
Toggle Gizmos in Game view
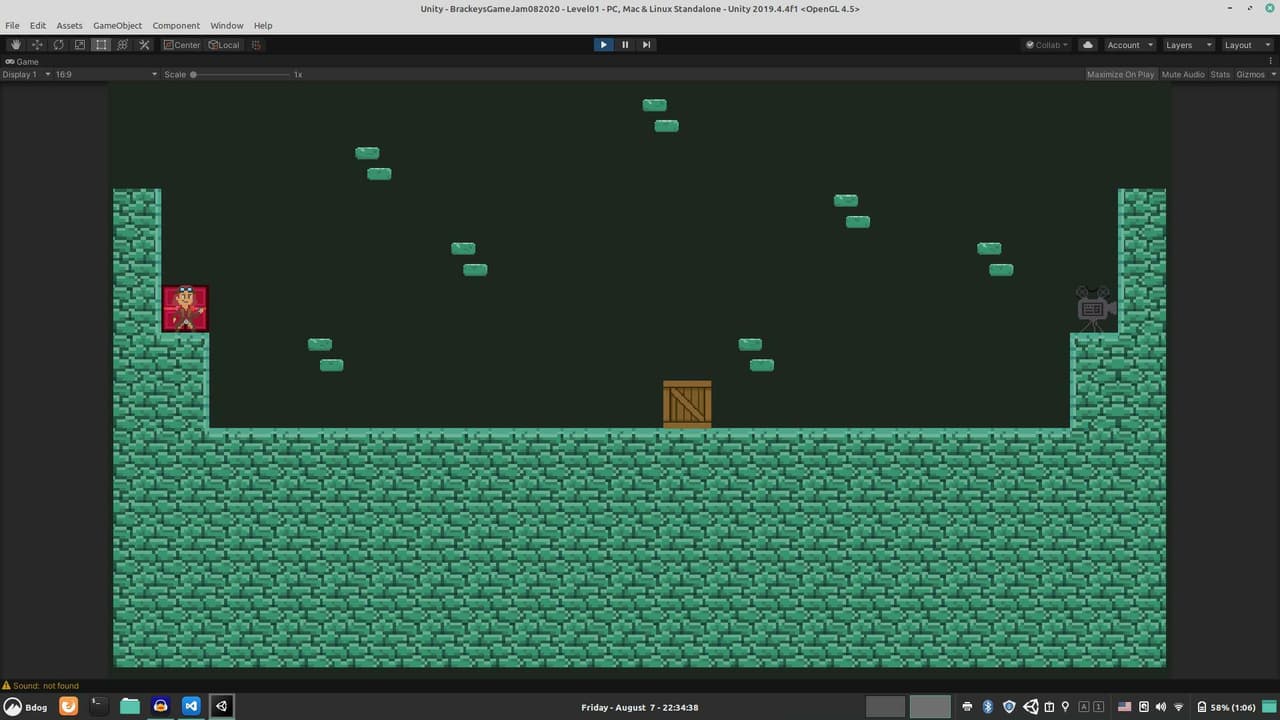1250,74
